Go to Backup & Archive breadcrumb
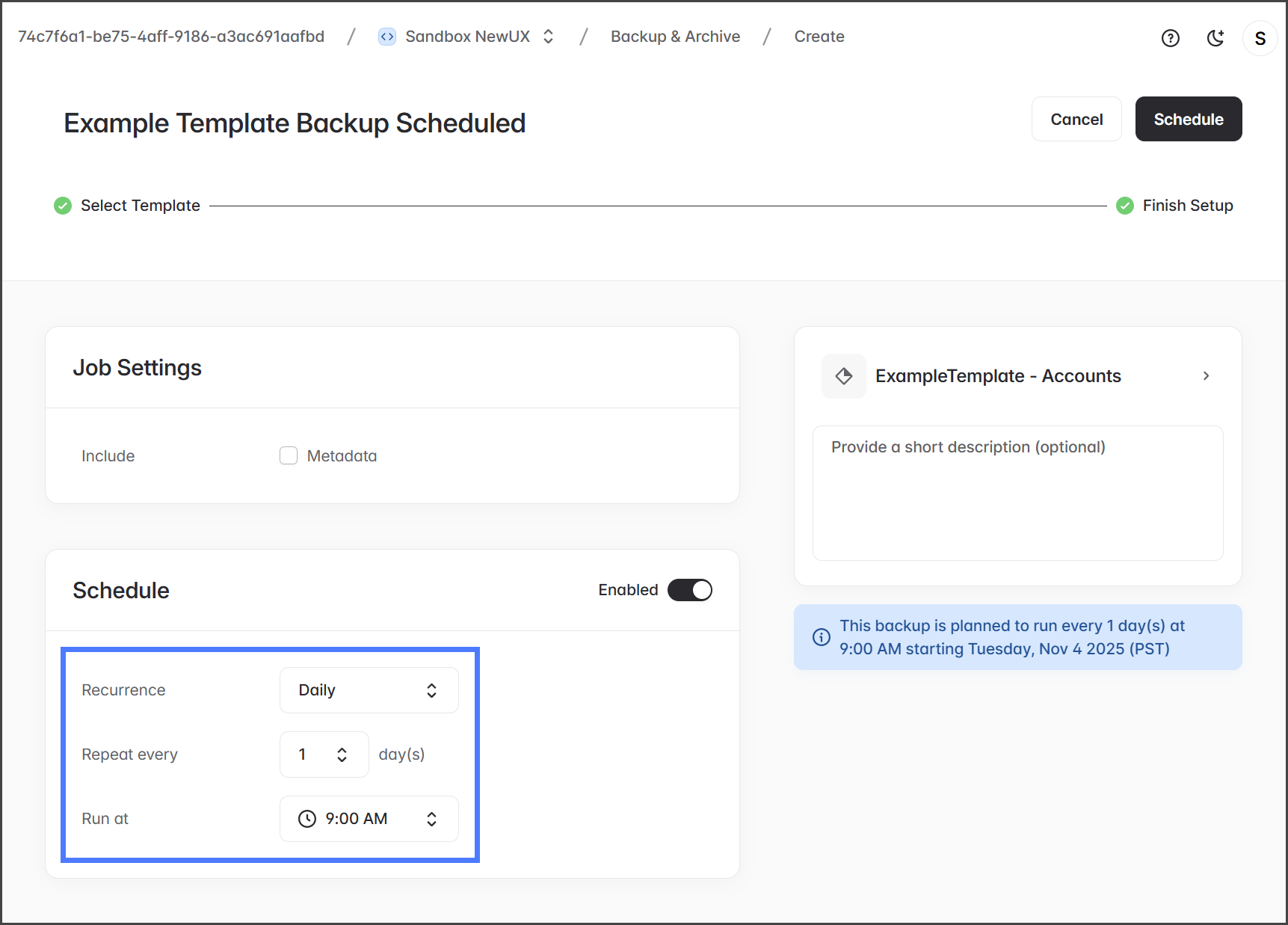 point(675,37)
